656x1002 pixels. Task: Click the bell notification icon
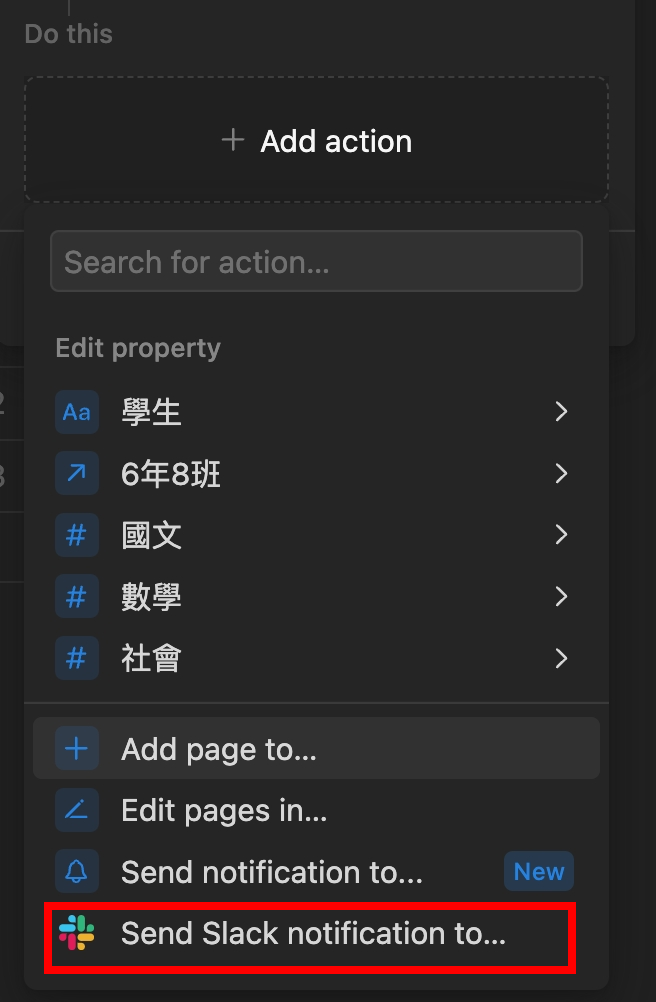pyautogui.click(x=77, y=871)
